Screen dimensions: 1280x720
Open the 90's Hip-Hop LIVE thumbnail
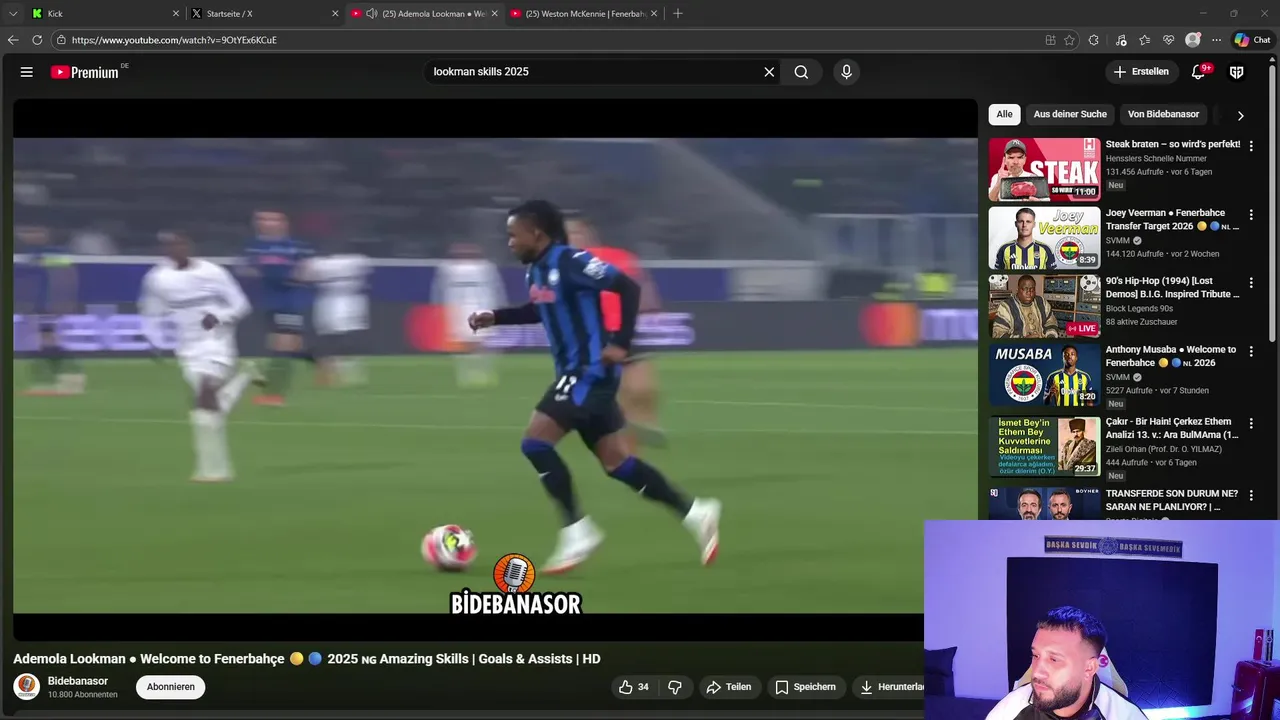1044,307
